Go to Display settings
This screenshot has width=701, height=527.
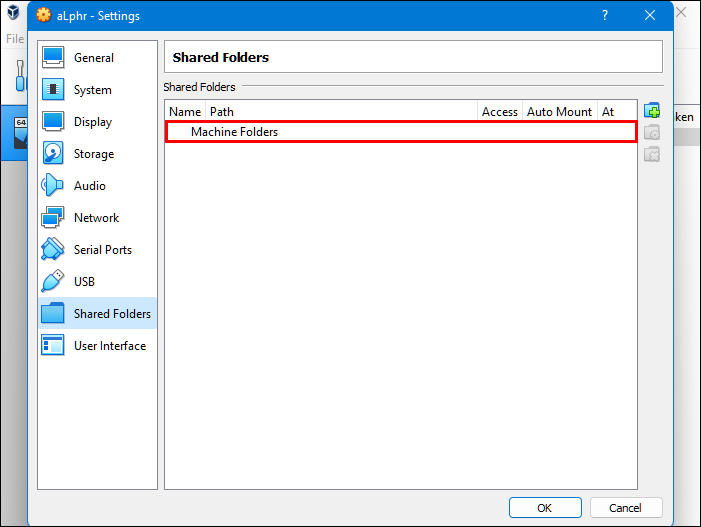[x=92, y=122]
